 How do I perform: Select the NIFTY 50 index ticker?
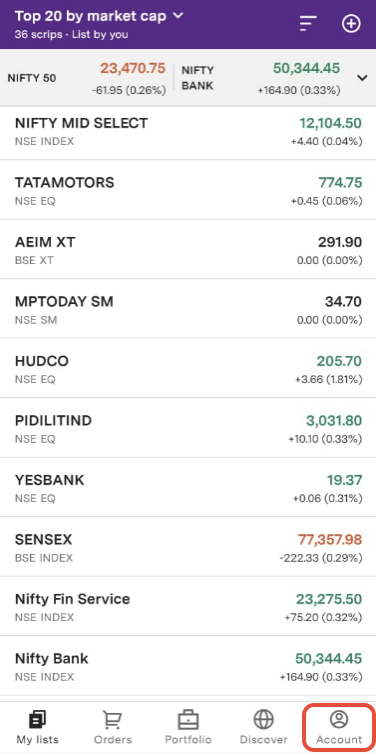87,78
